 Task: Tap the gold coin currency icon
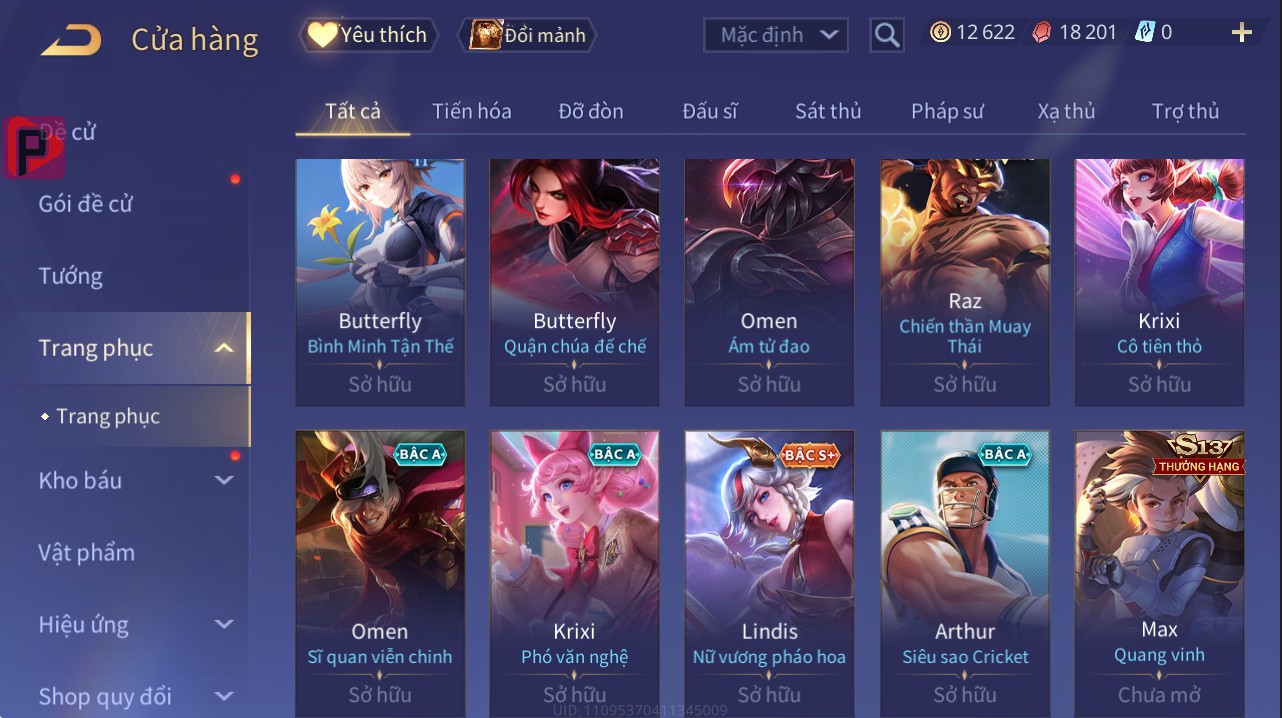coord(940,32)
